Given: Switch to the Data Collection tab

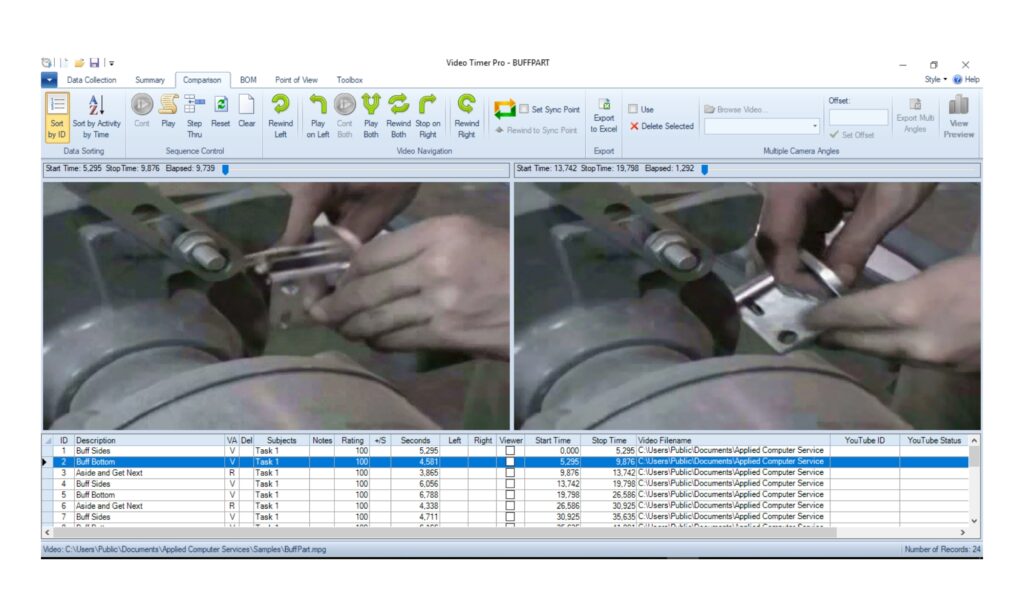Looking at the screenshot, I should click(91, 80).
